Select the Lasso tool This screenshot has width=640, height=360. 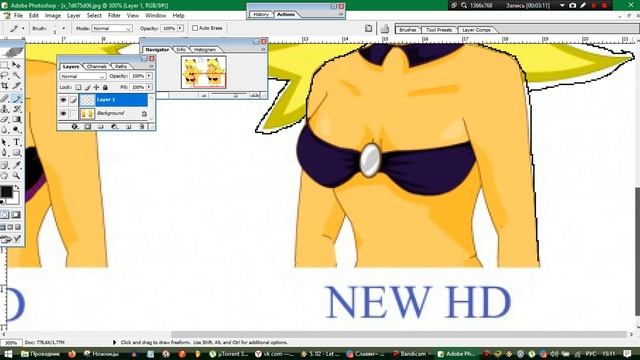pyautogui.click(x=4, y=76)
